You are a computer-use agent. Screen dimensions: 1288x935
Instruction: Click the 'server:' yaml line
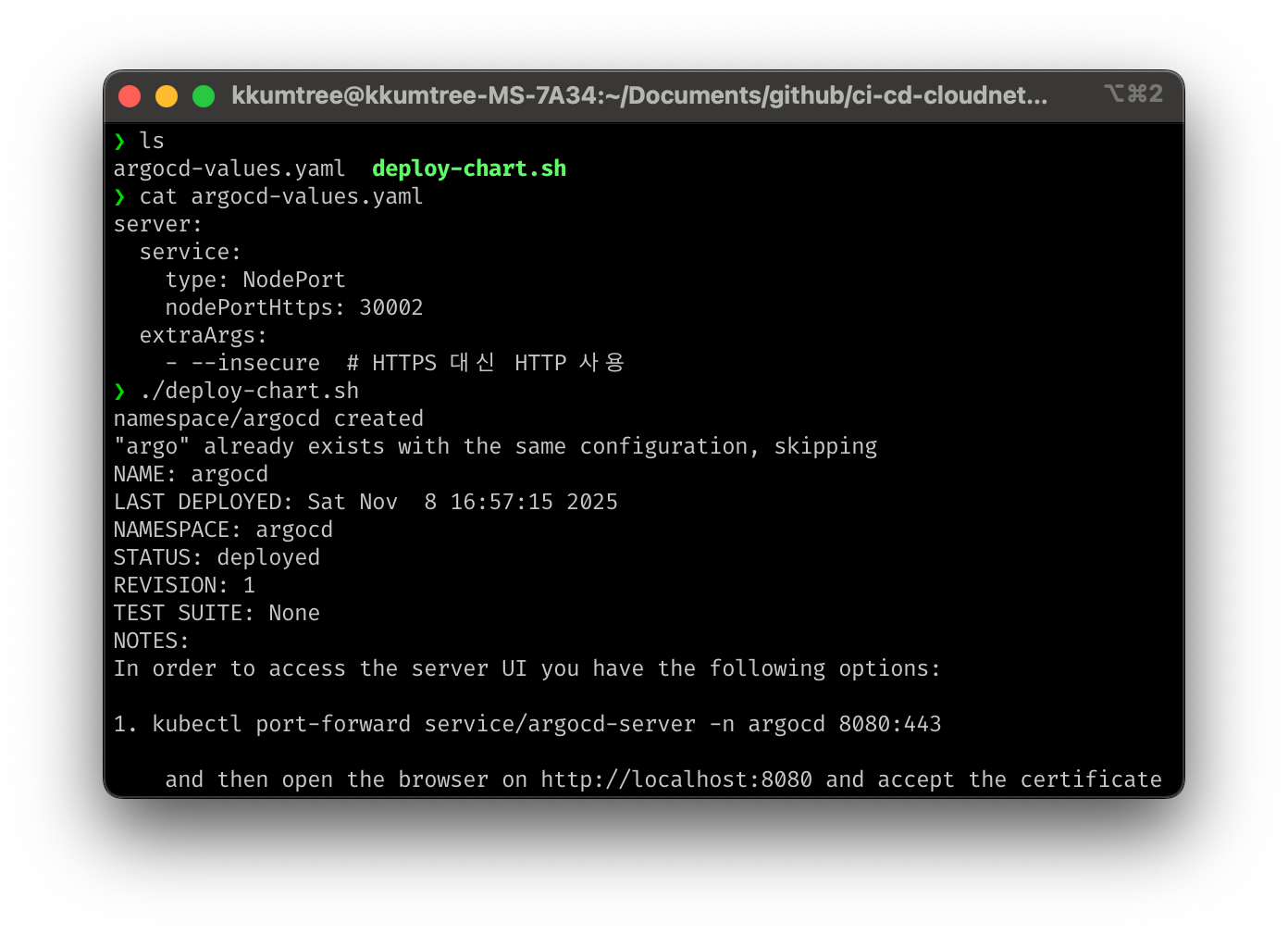[158, 224]
